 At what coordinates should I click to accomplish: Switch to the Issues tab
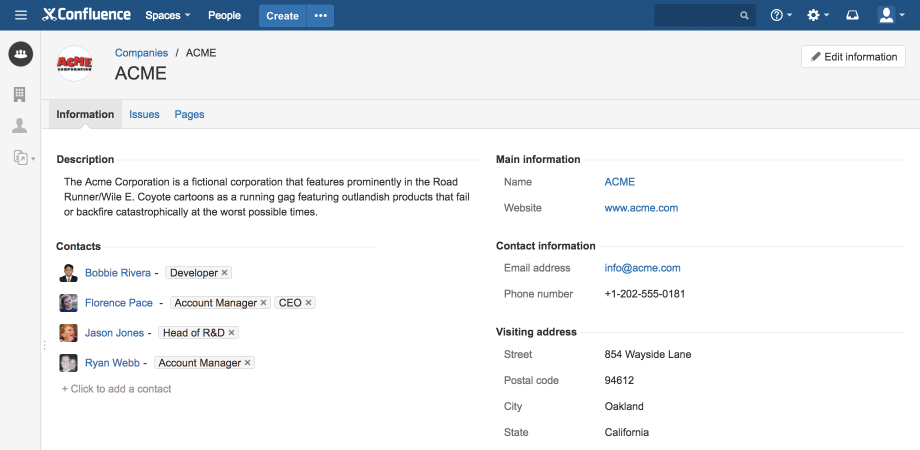click(144, 114)
